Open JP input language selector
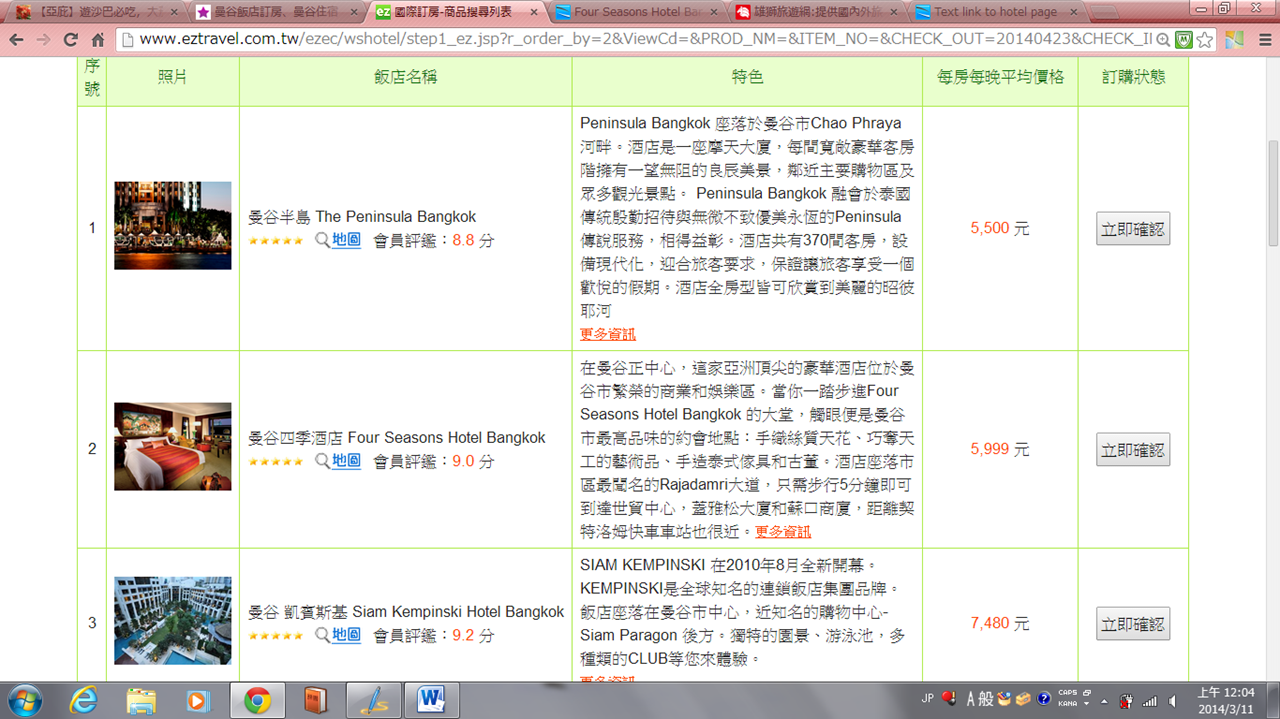The width and height of the screenshot is (1280, 719). 927,700
